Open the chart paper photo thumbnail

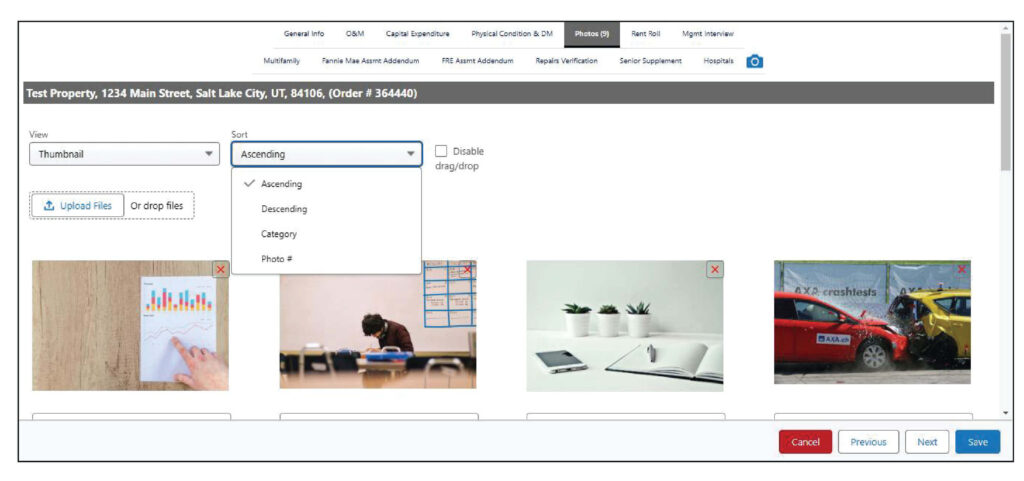pos(131,325)
